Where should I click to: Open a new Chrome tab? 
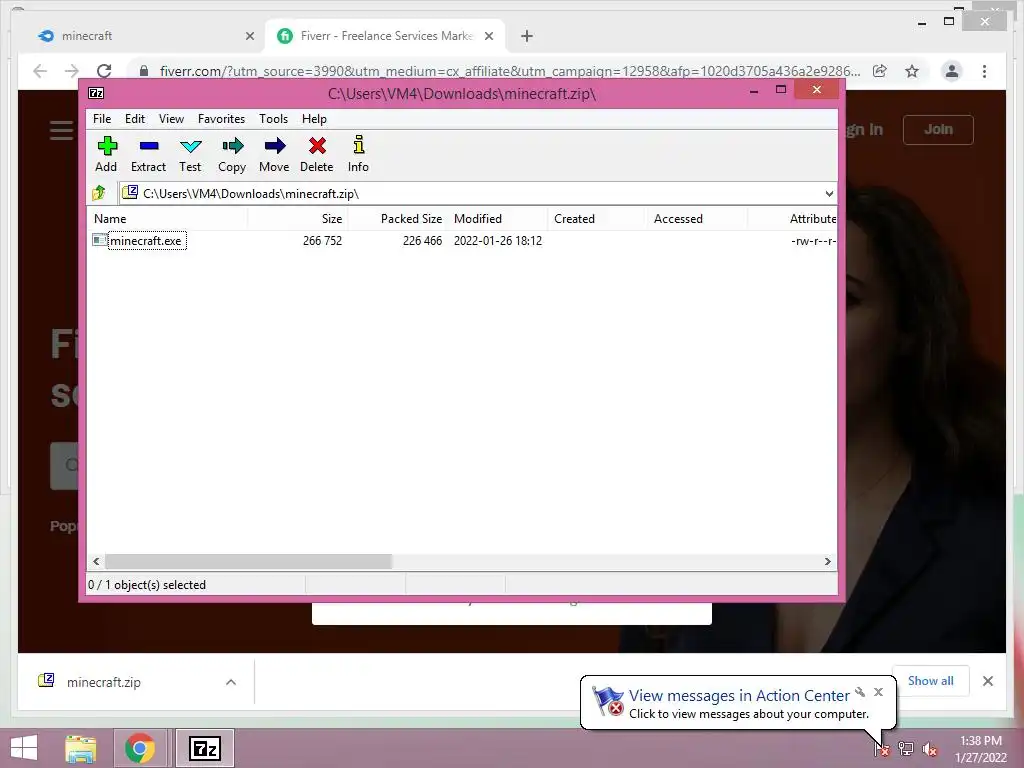(x=526, y=37)
